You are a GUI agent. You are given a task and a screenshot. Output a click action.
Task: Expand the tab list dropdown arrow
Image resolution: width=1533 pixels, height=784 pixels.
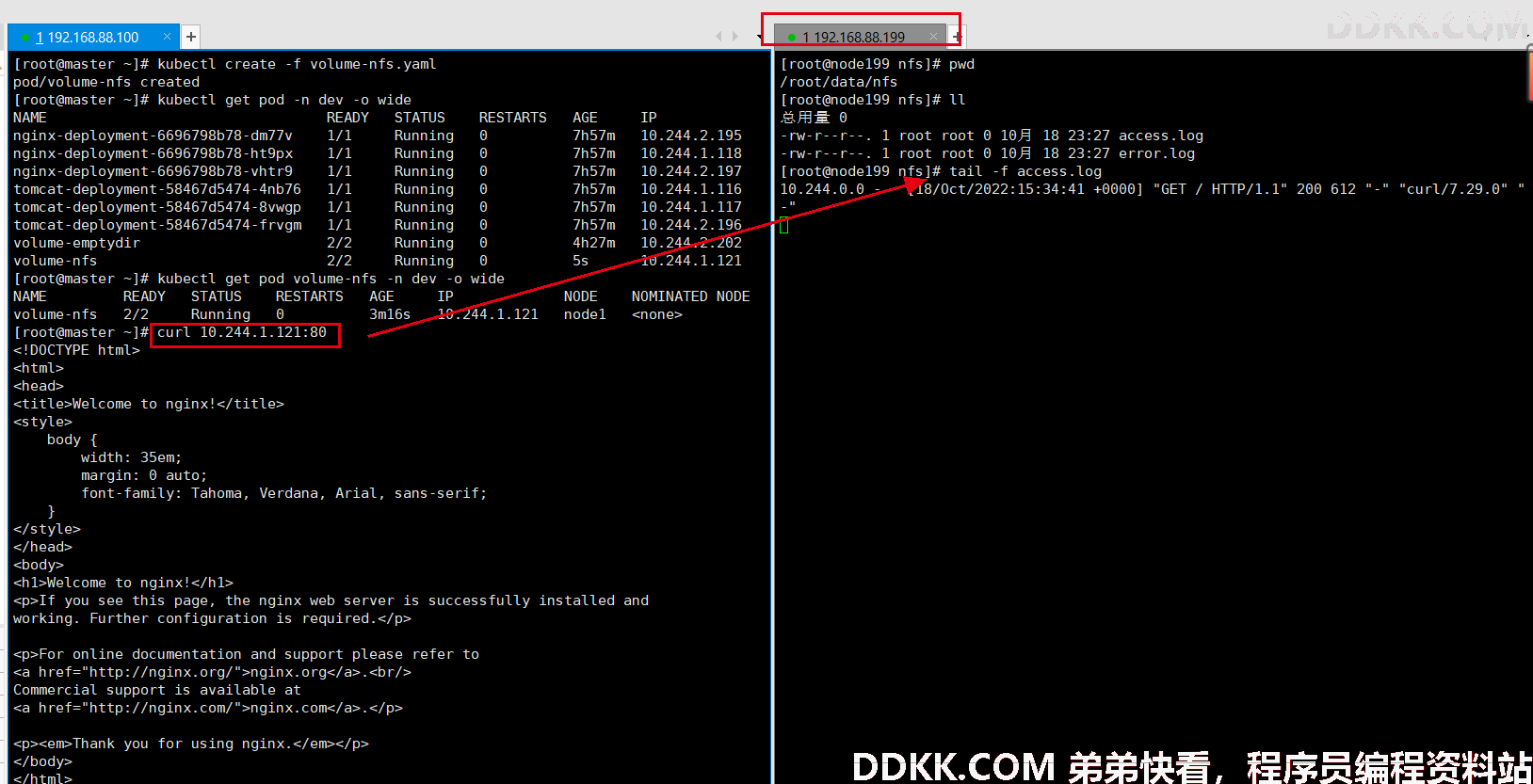point(760,38)
